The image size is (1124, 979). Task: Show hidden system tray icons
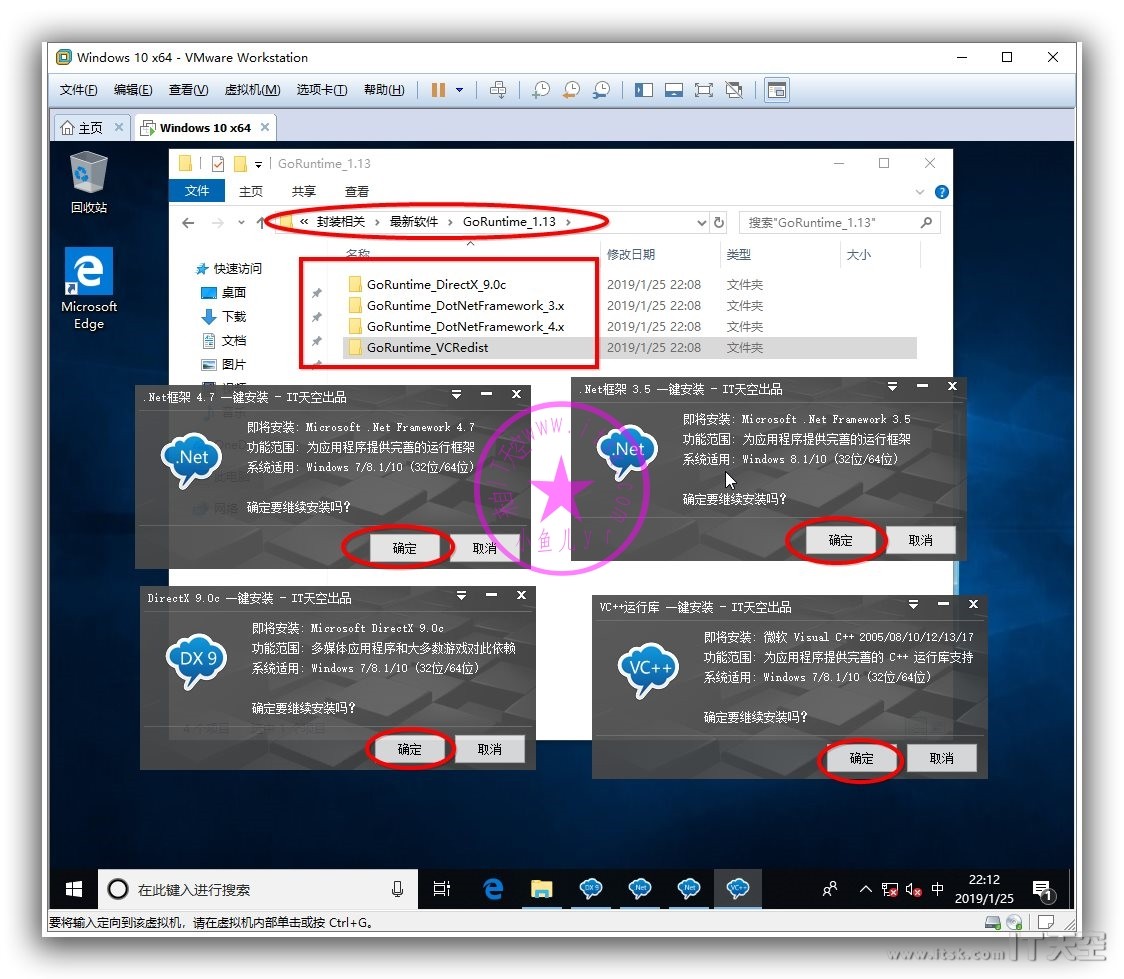(x=865, y=889)
